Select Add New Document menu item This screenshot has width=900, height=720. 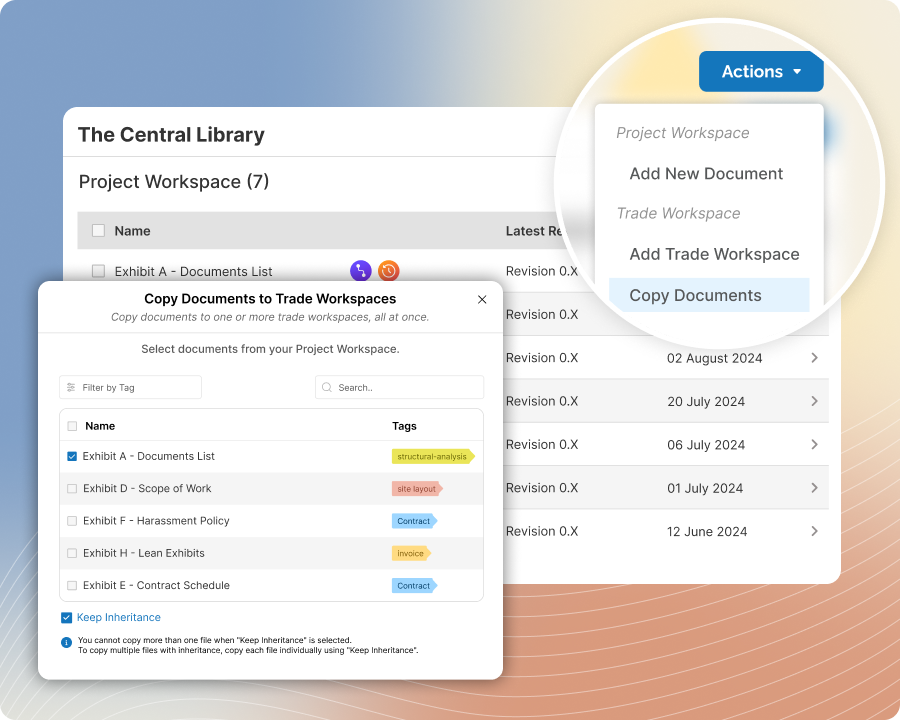706,173
